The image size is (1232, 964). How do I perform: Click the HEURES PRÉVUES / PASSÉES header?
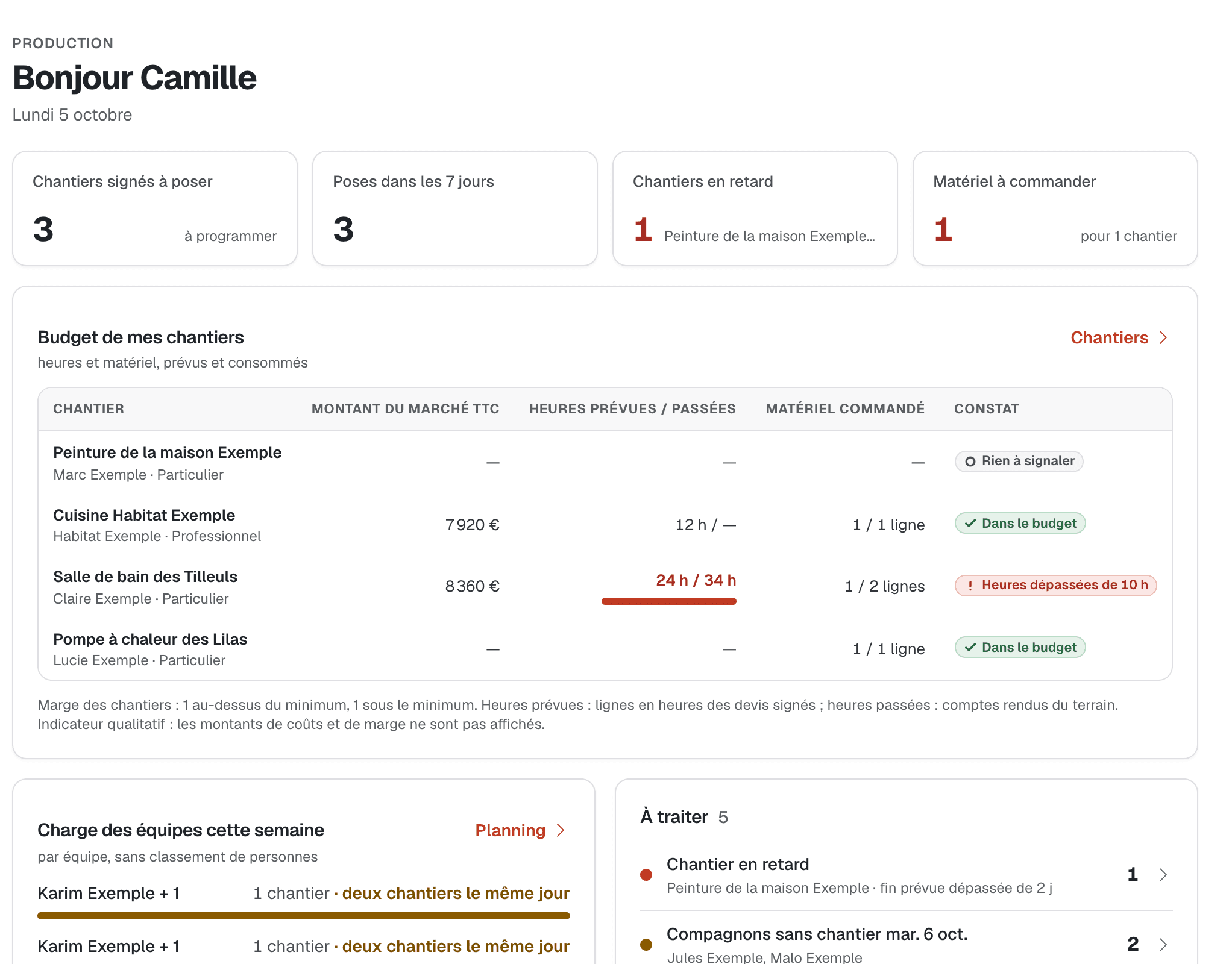(x=633, y=409)
